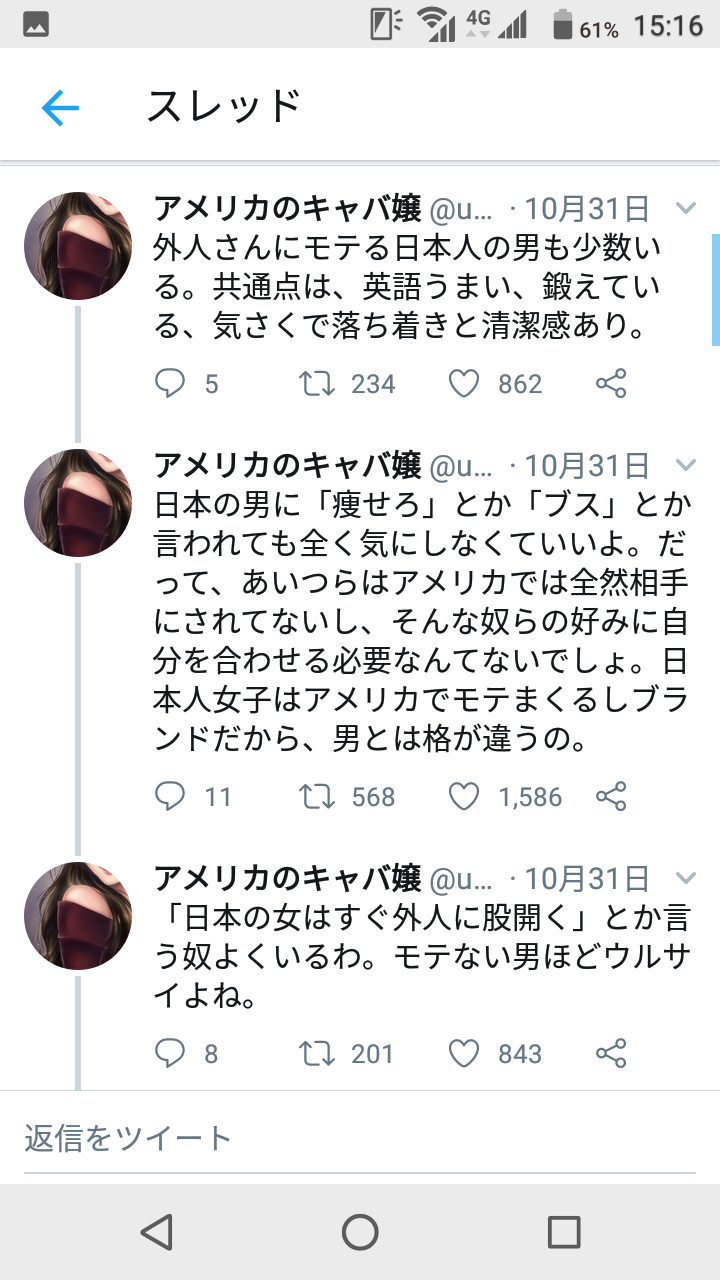
Task: Tap the 返信をツイート reply field
Action: click(360, 1138)
